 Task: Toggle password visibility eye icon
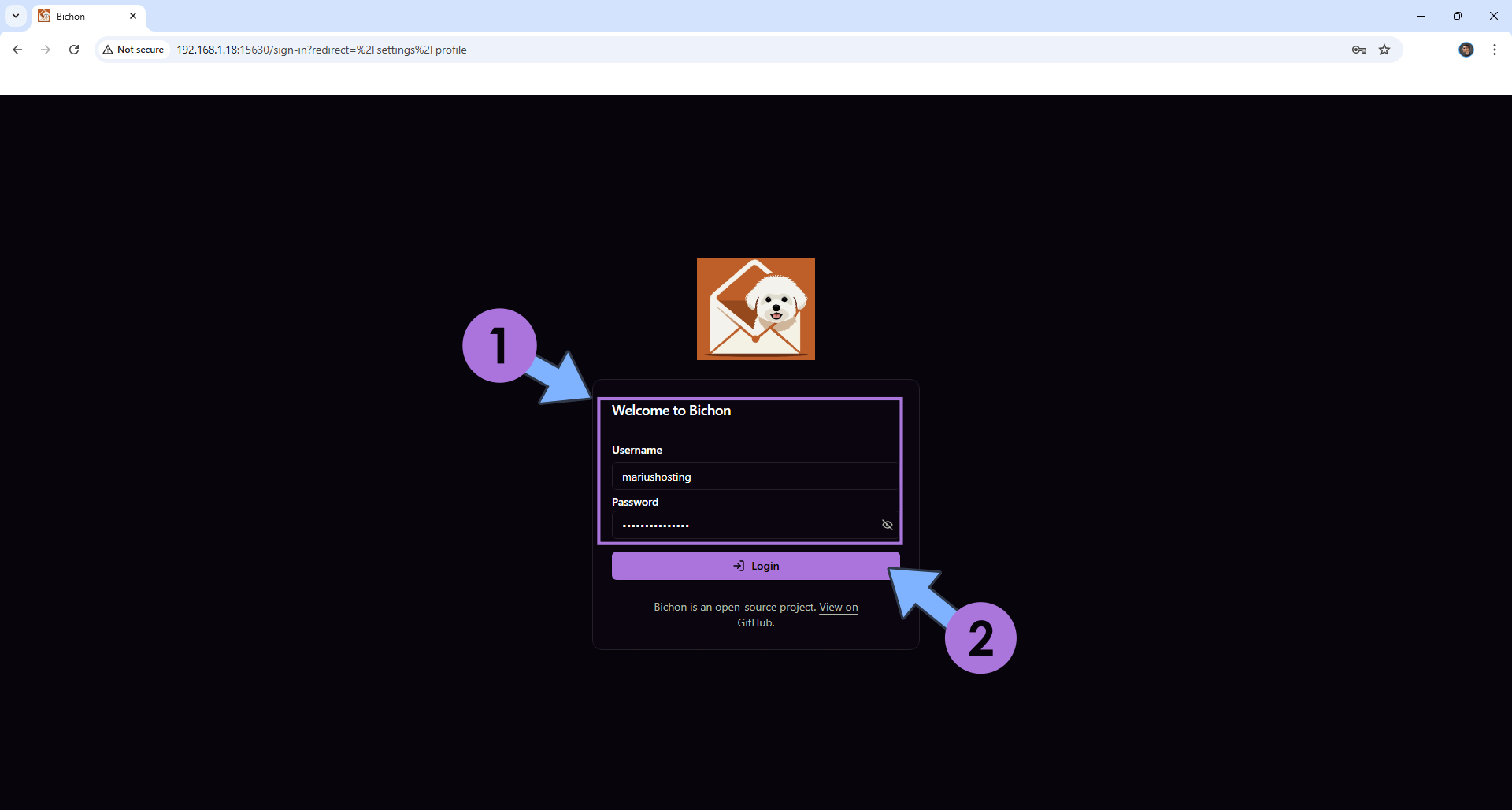pyautogui.click(x=887, y=525)
